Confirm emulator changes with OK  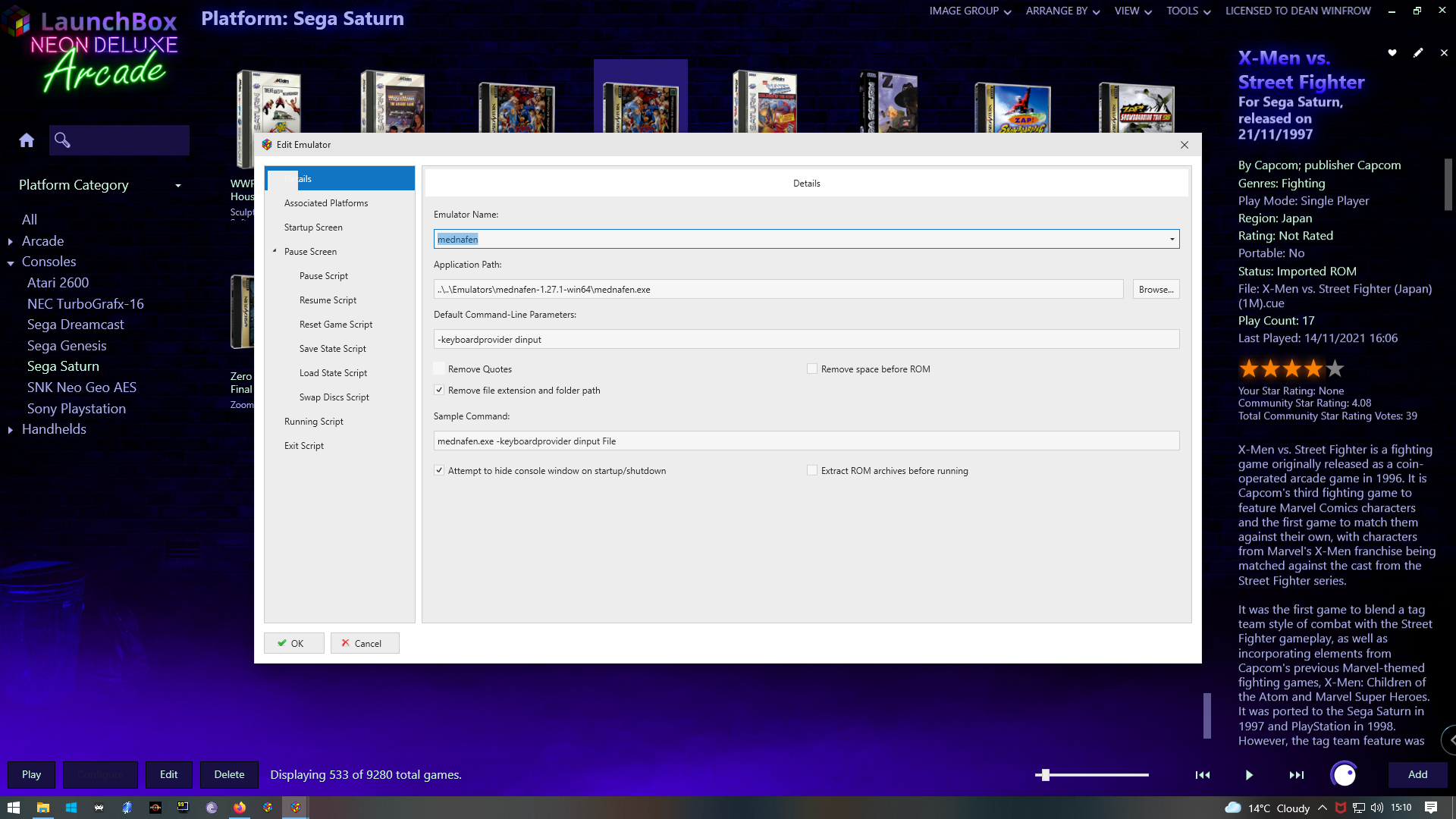pos(294,643)
